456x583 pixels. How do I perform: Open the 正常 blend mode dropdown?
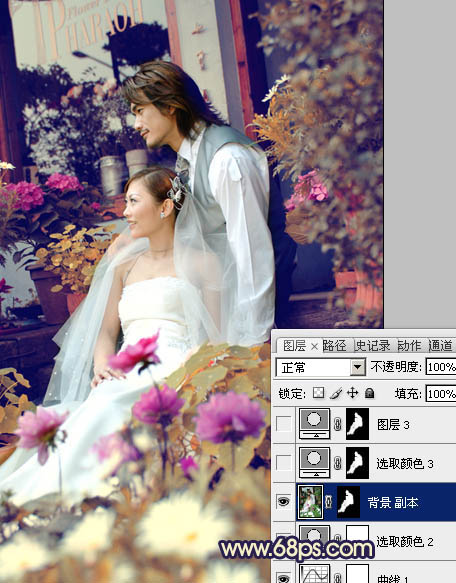click(x=357, y=367)
